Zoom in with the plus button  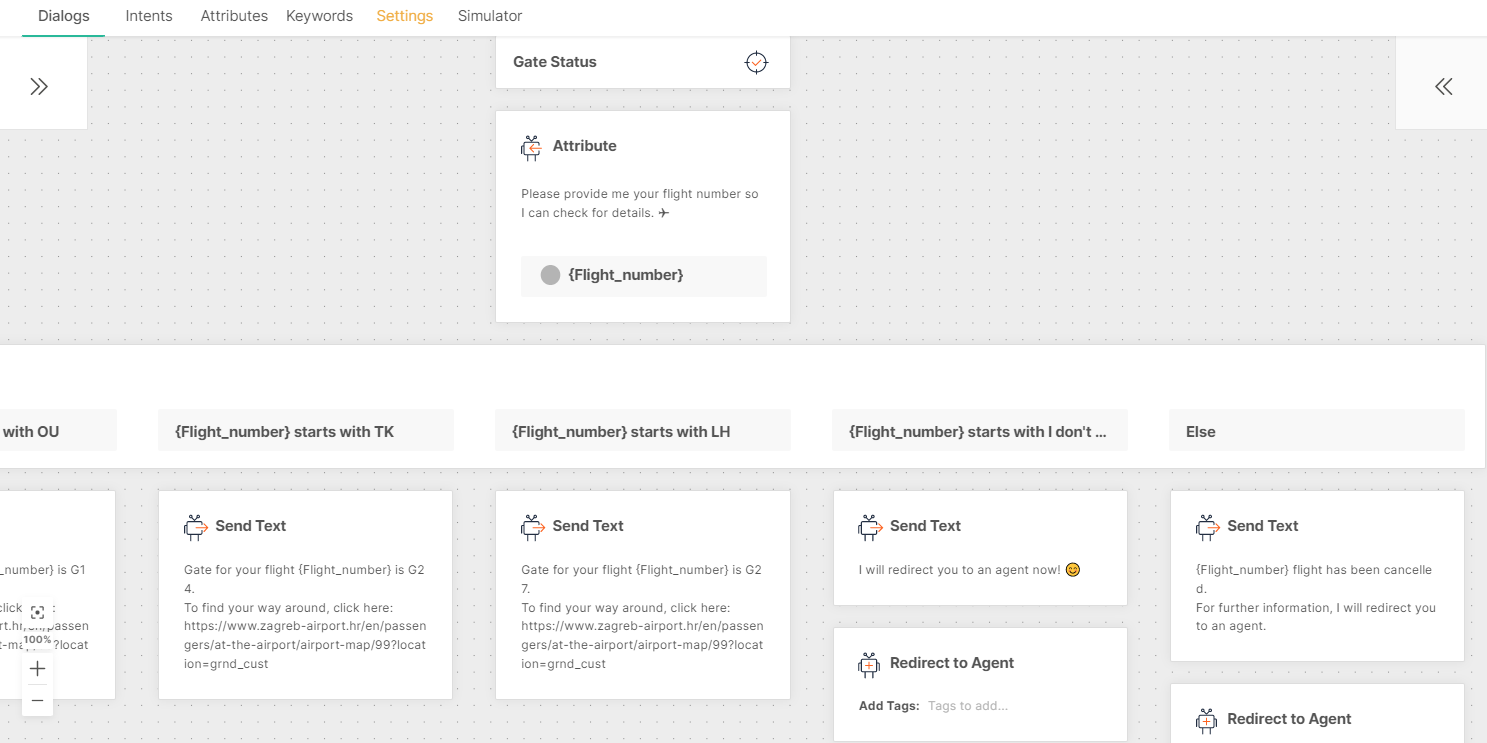37,668
